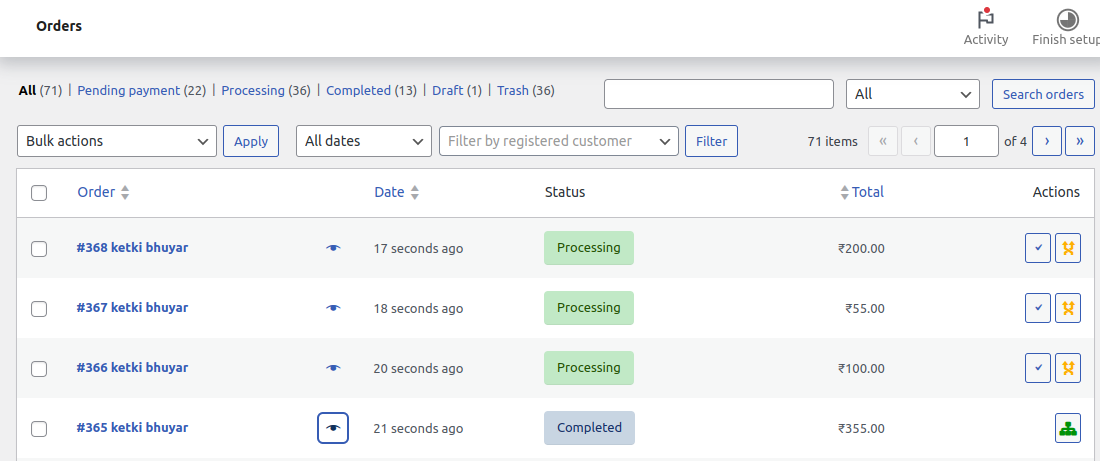Click the Finish setup progress icon

pos(1067,20)
